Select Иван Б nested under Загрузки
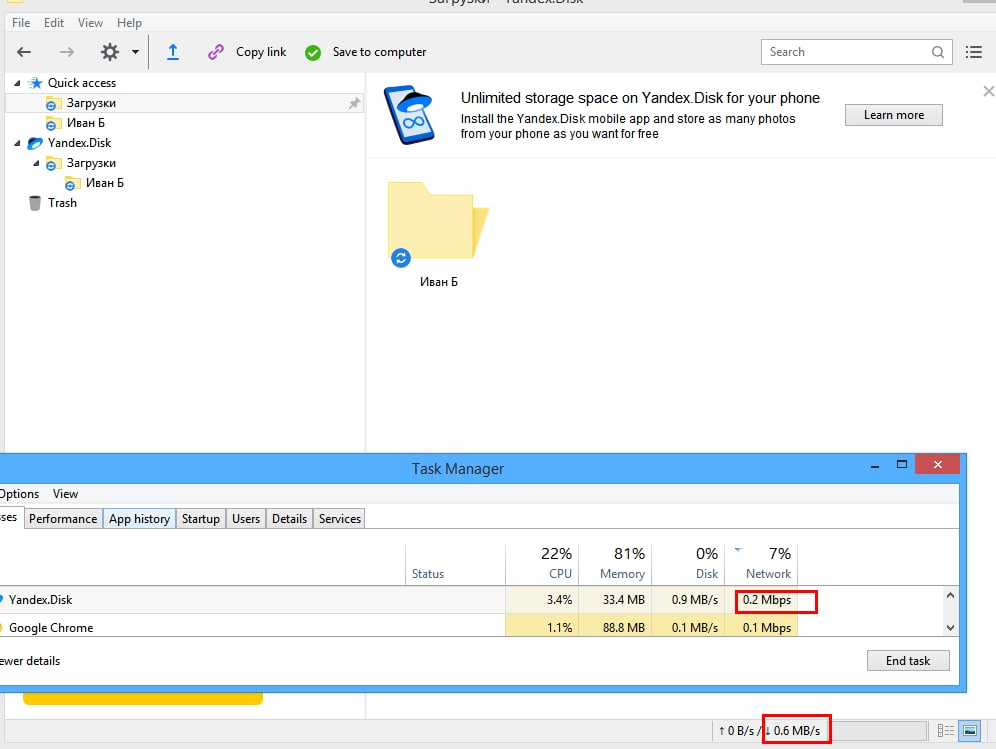 coord(105,183)
